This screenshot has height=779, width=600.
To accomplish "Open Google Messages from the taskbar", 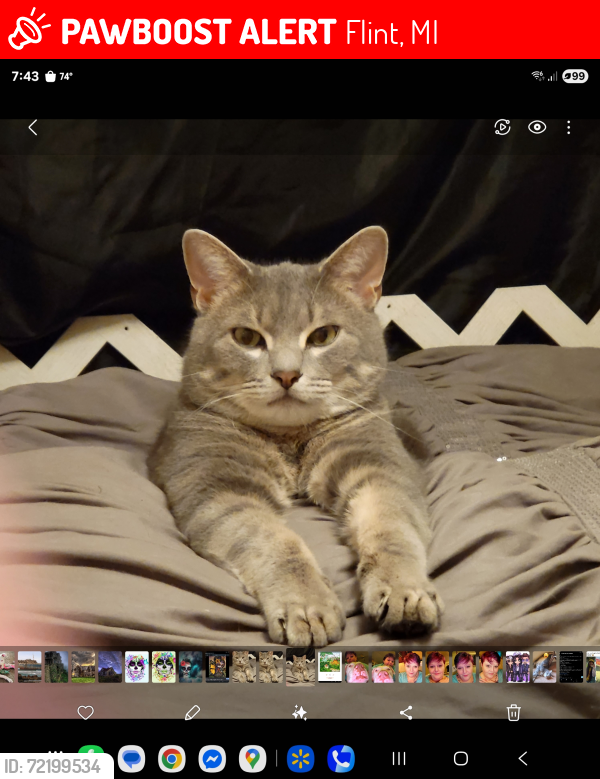I will [131, 759].
